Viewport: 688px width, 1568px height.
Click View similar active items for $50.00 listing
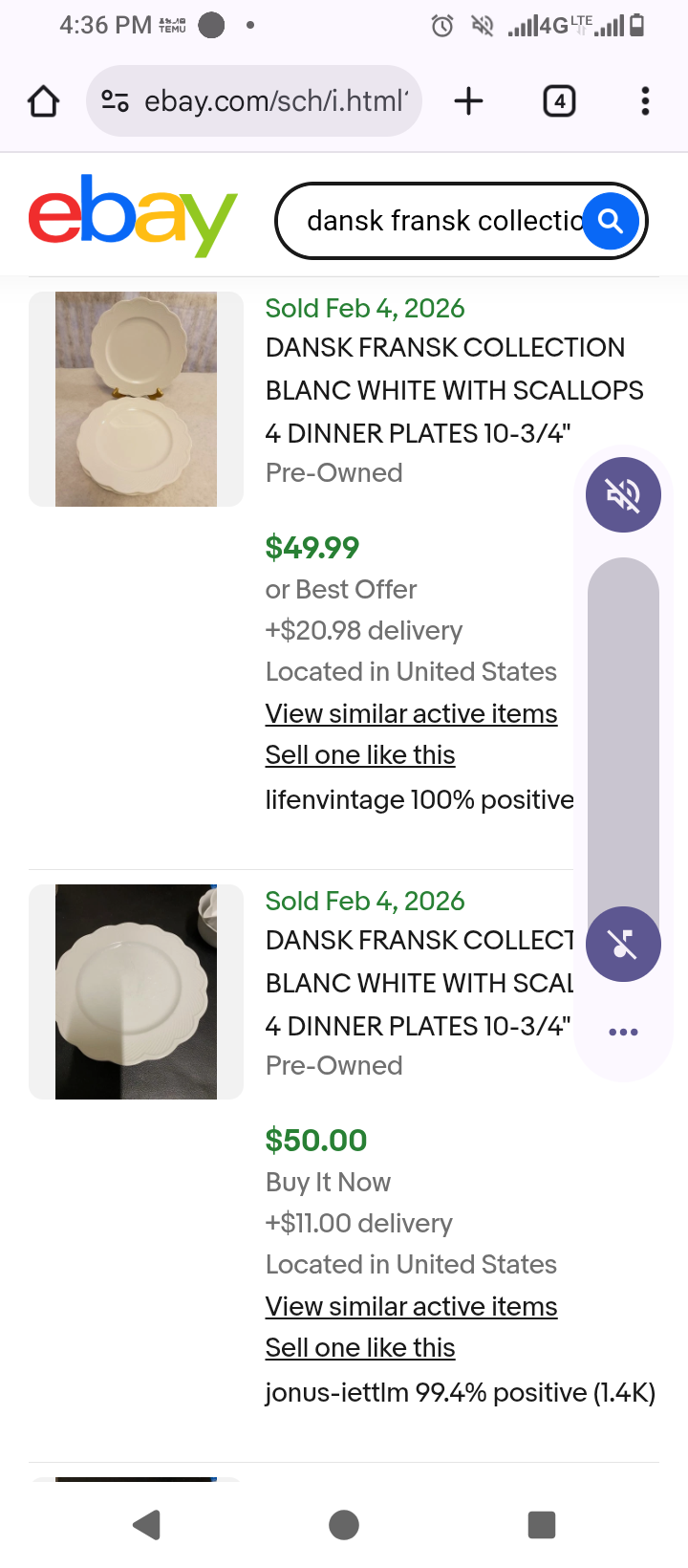pyautogui.click(x=411, y=1307)
